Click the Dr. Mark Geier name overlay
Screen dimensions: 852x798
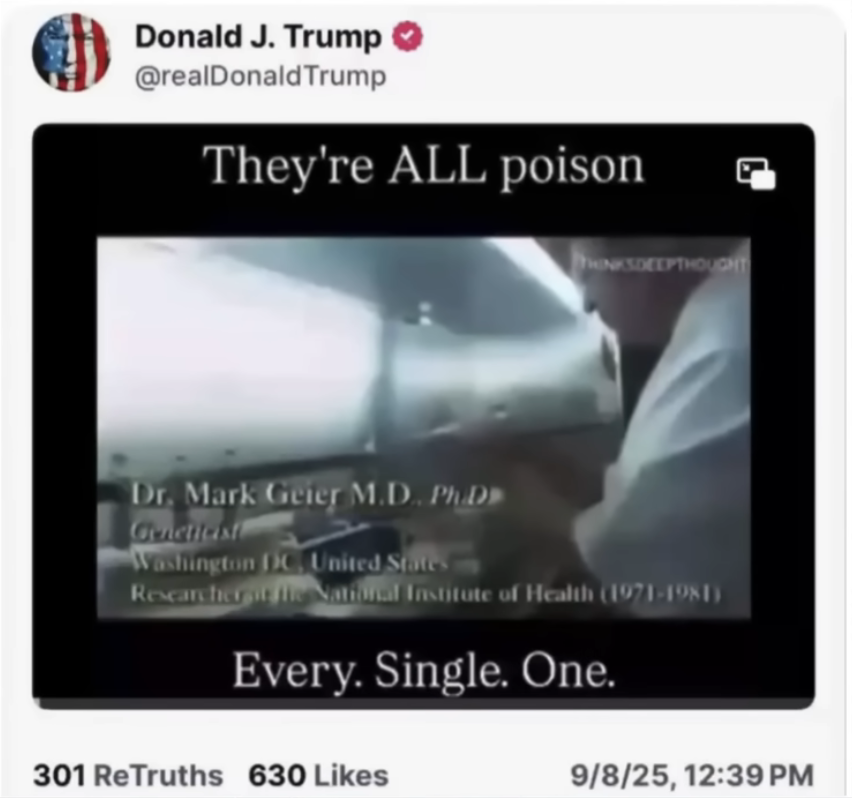tap(272, 494)
